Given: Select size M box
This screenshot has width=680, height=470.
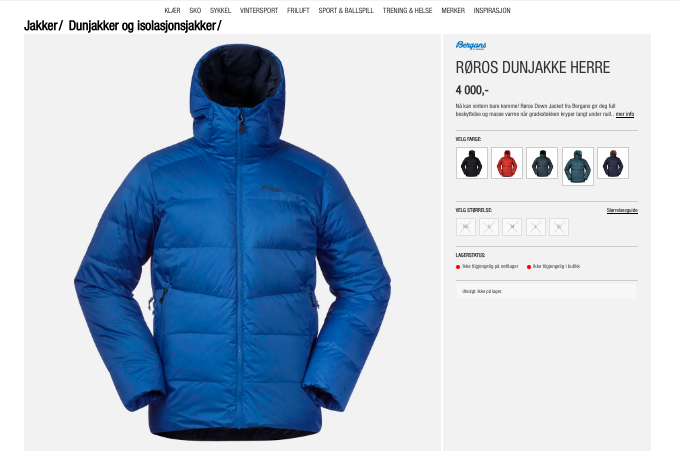Looking at the screenshot, I should (x=512, y=227).
